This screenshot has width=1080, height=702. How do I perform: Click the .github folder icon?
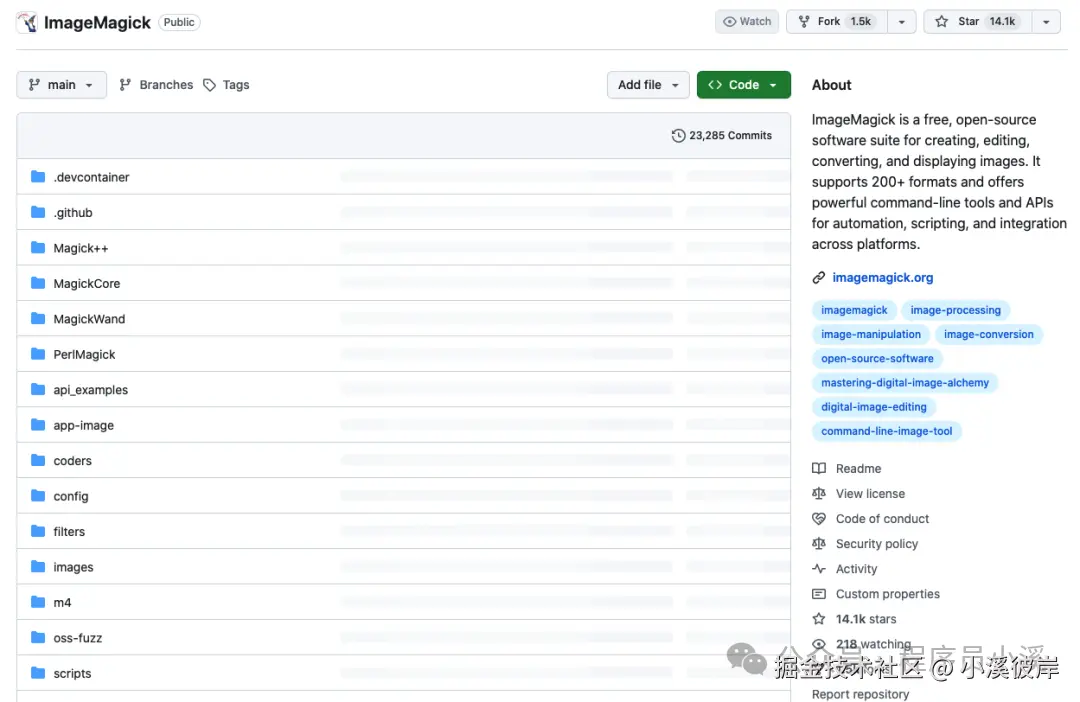[x=38, y=212]
